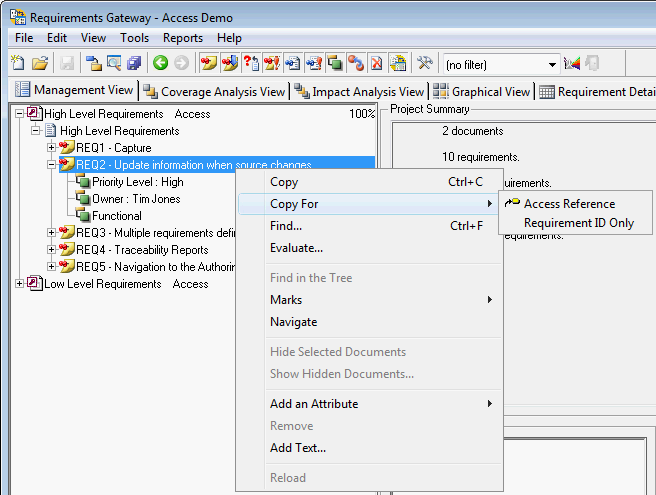Choose Requirement ID Only in submenu

click(x=578, y=223)
